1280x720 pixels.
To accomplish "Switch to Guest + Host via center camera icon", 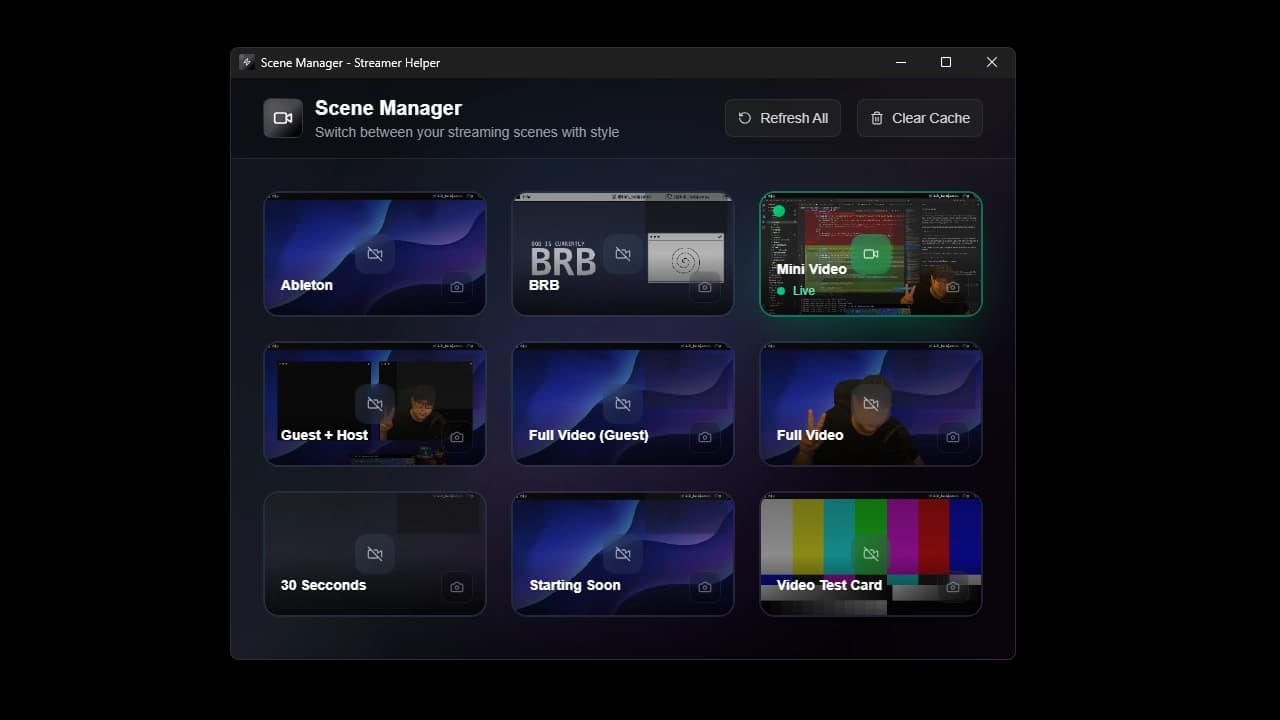I will 375,404.
